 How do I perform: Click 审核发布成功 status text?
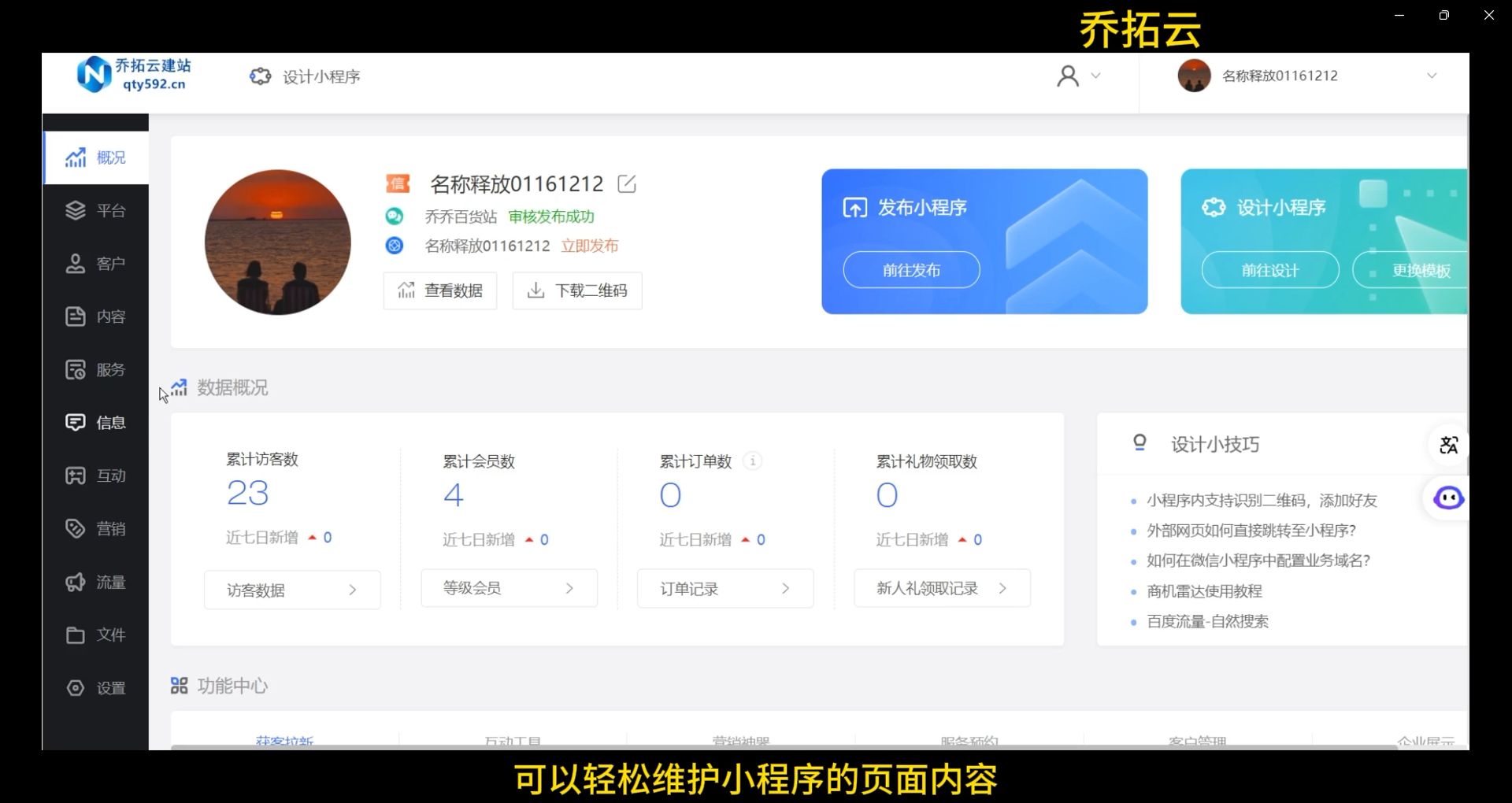(x=551, y=216)
